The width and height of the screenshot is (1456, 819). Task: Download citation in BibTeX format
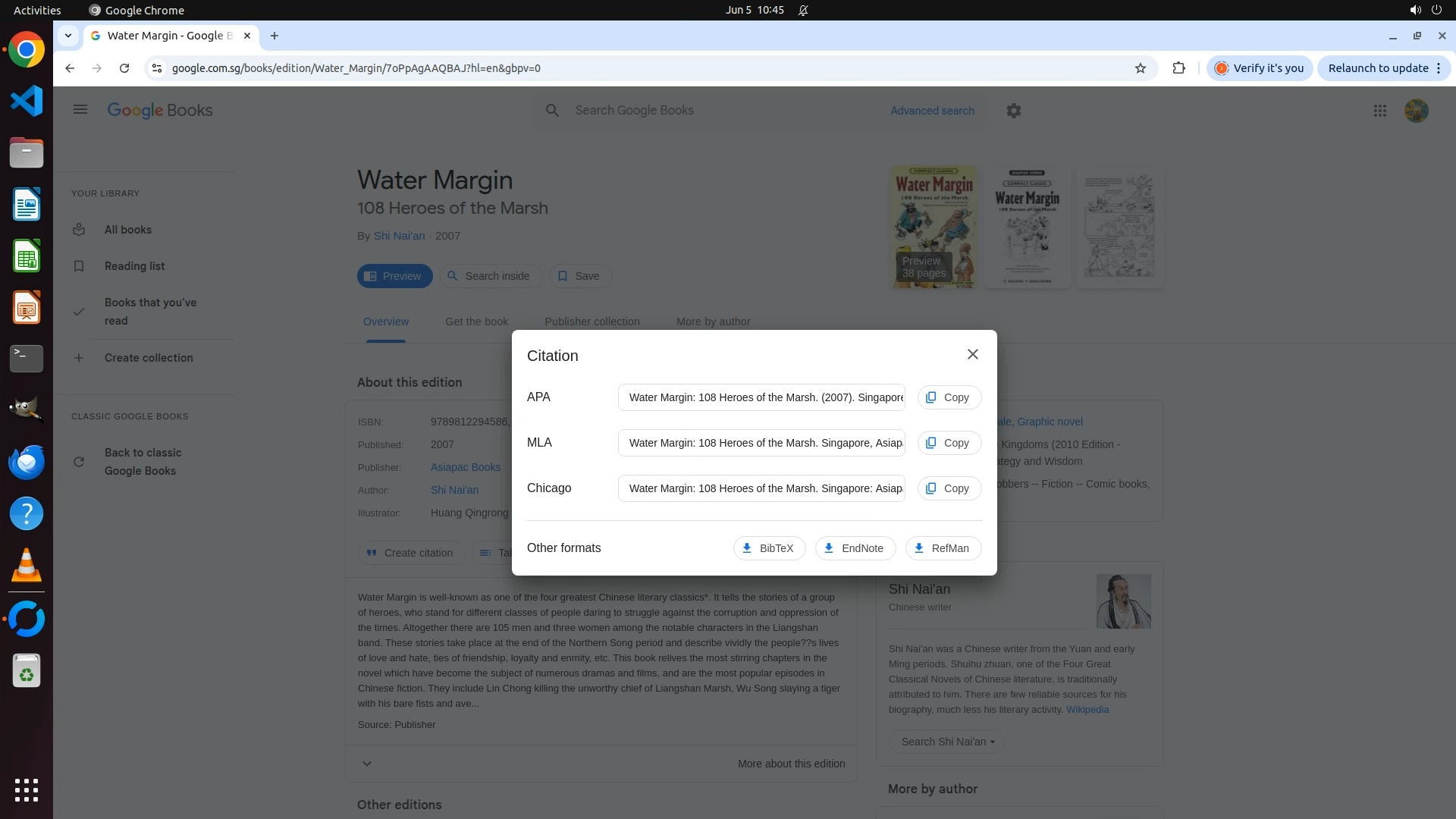click(768, 548)
